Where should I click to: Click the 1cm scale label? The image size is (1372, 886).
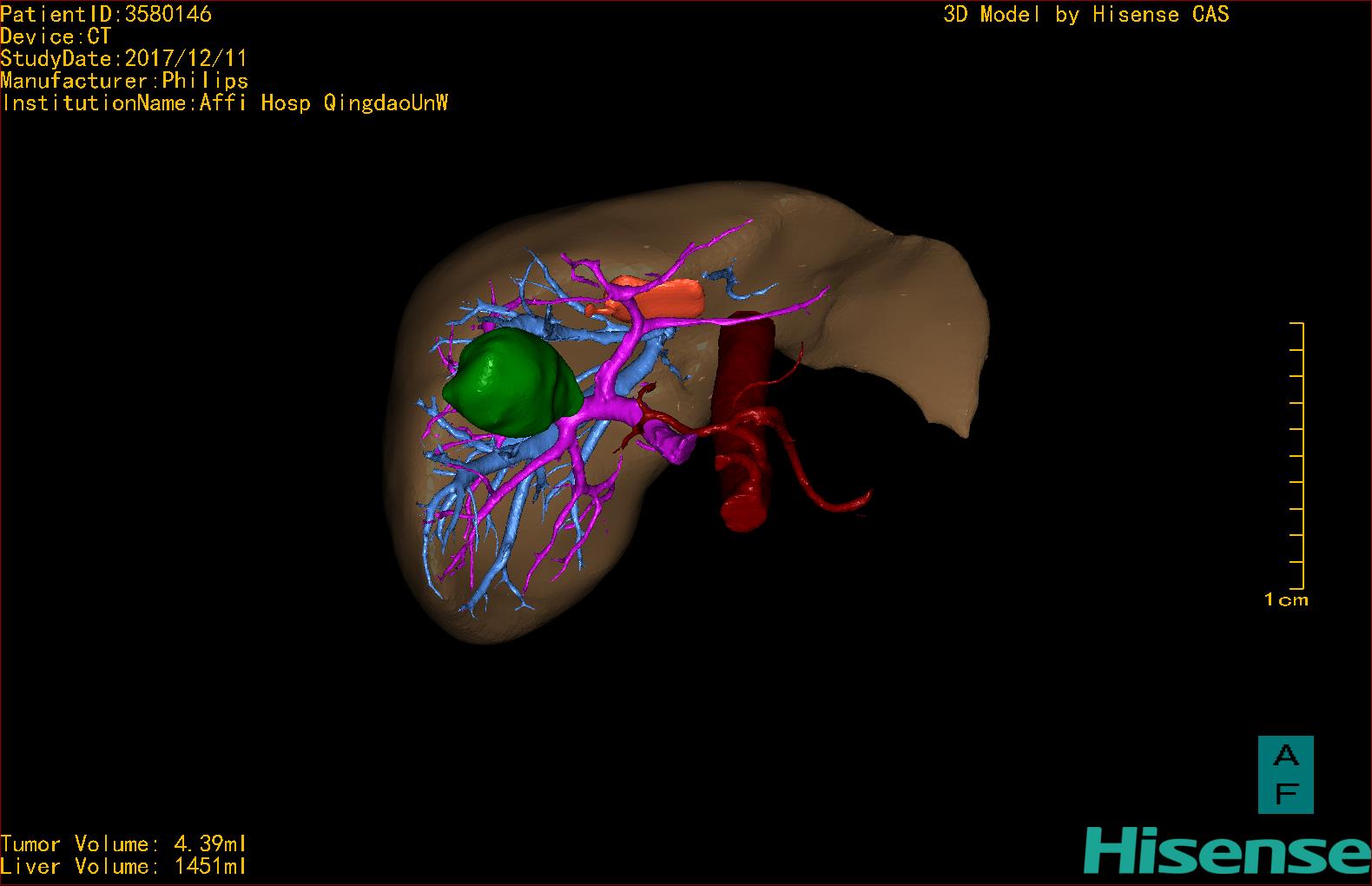[1286, 599]
